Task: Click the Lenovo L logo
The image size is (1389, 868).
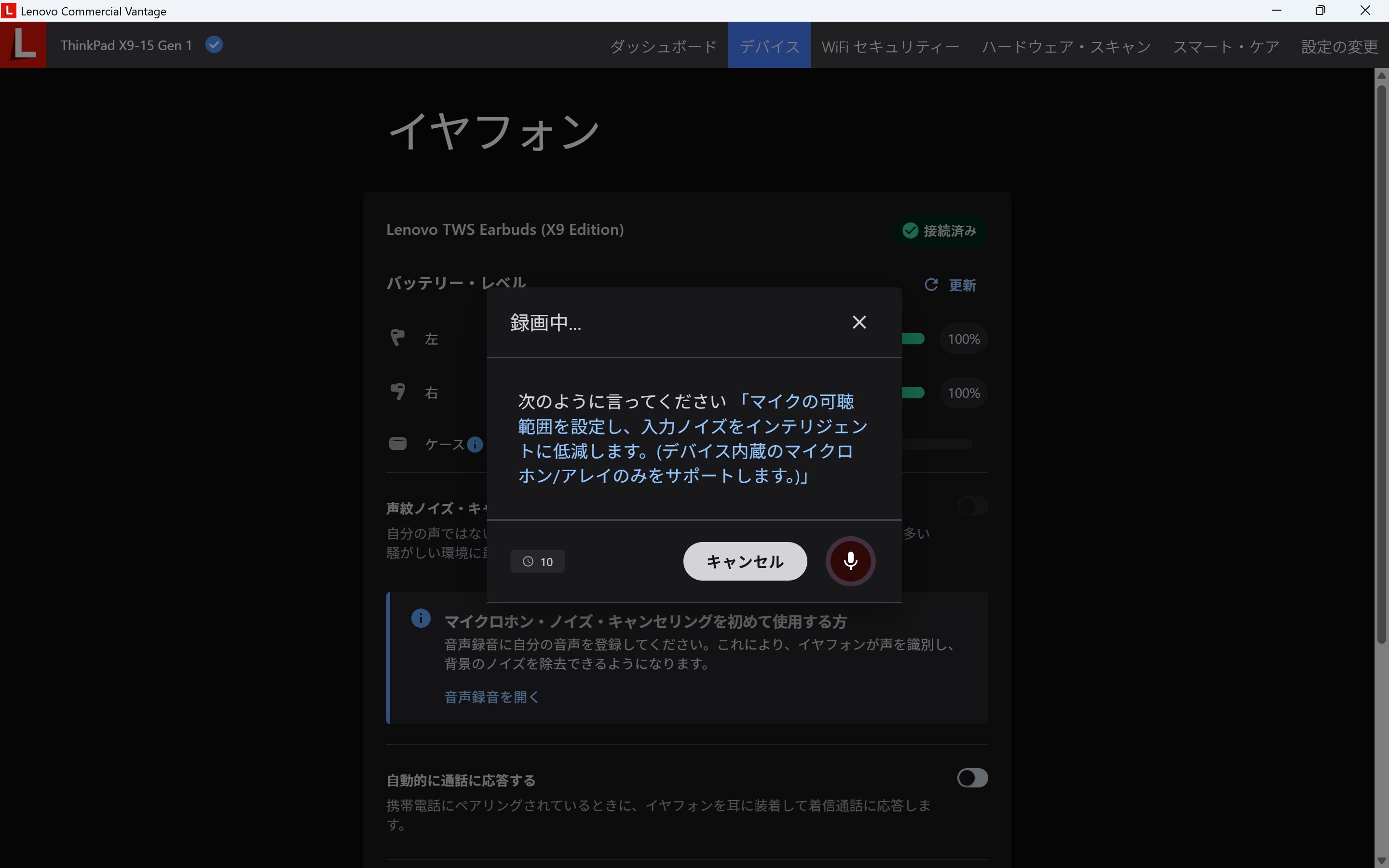Action: (23, 45)
